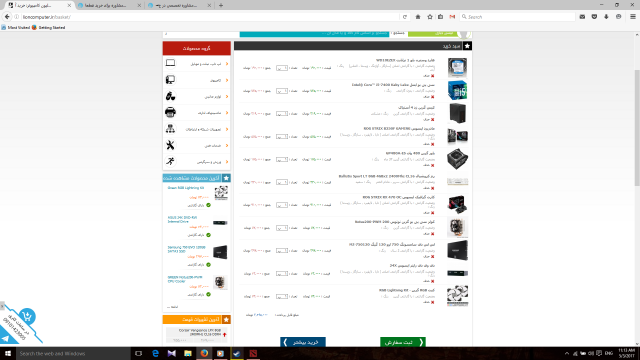Viewport: 640px width, 360px height.
Task: Open File Explorer from the taskbar
Action: click(188, 353)
